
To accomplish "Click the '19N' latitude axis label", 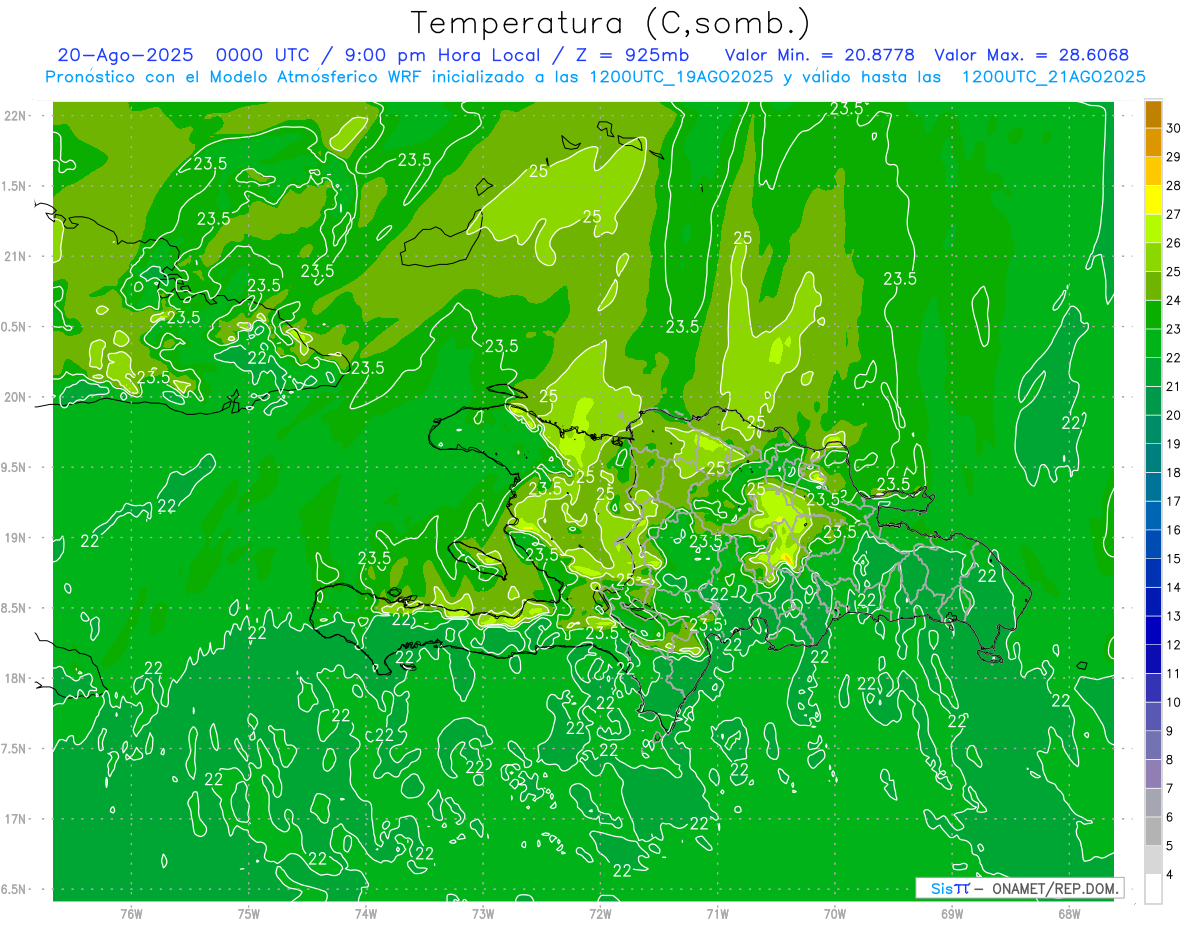I will [16, 537].
